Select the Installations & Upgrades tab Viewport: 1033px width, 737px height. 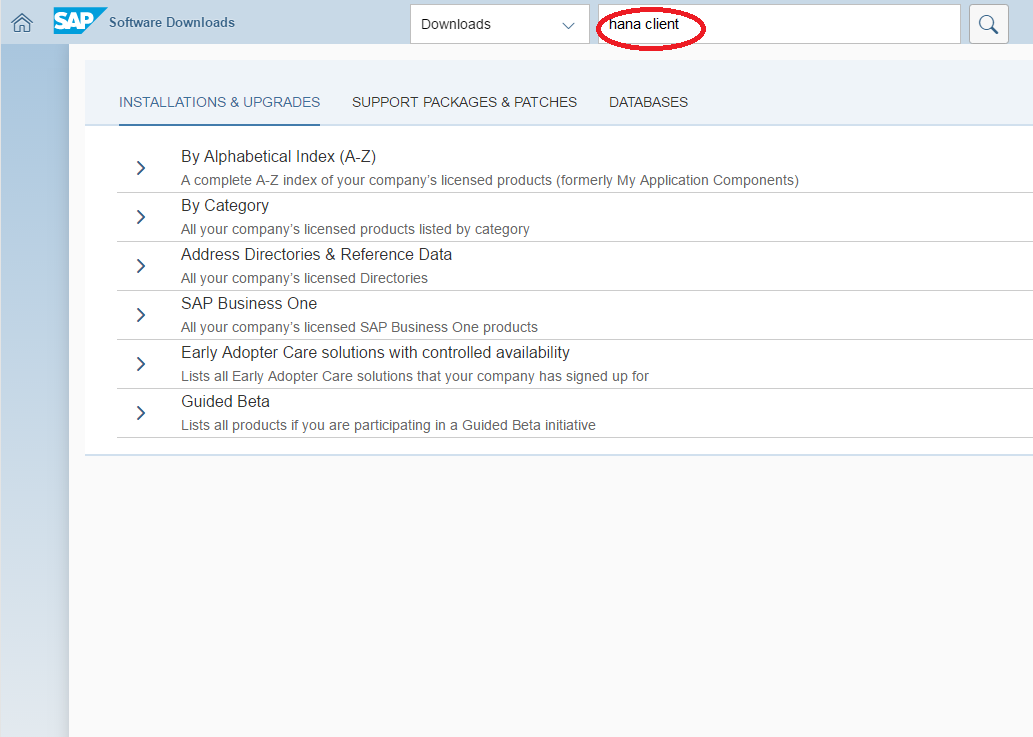point(219,102)
